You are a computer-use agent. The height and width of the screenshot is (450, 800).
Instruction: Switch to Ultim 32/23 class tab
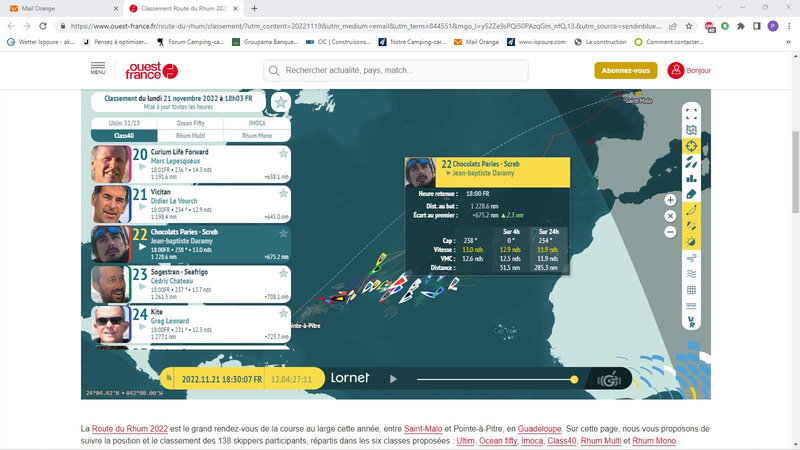click(x=124, y=123)
